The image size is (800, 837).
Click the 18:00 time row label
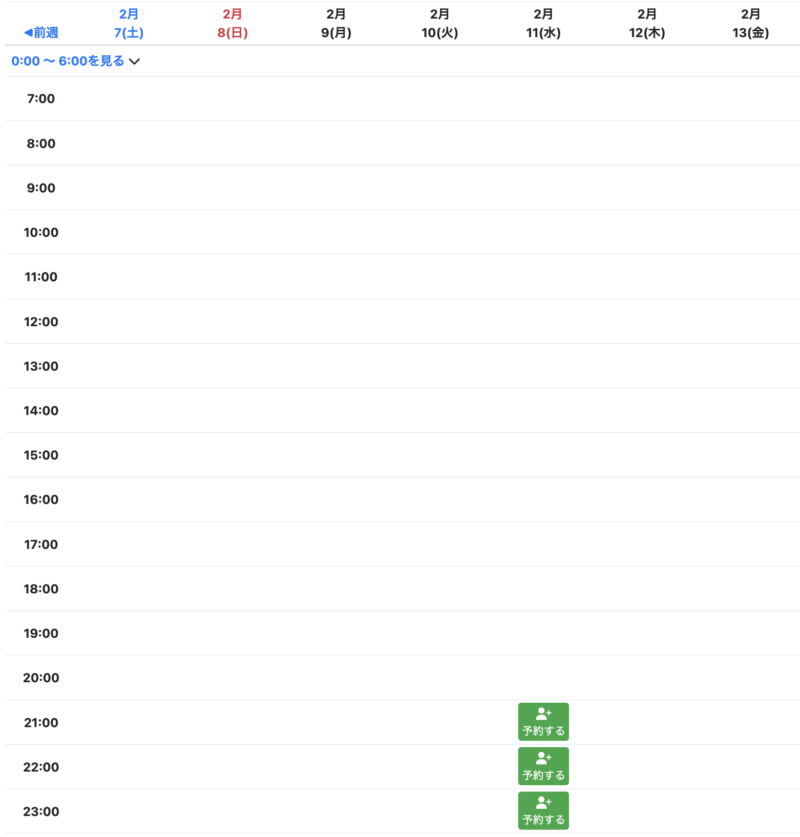click(x=41, y=589)
